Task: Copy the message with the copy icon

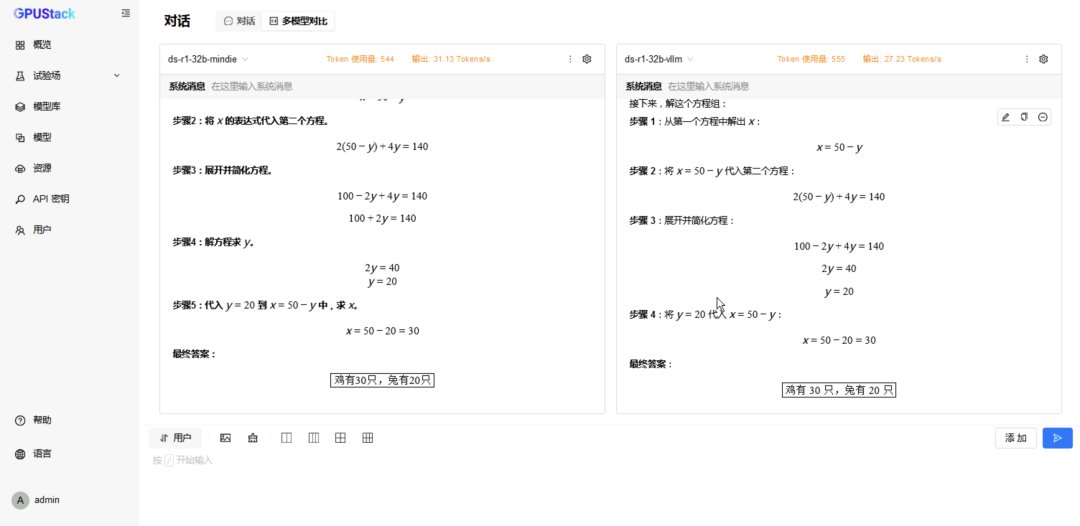Action: click(1024, 117)
